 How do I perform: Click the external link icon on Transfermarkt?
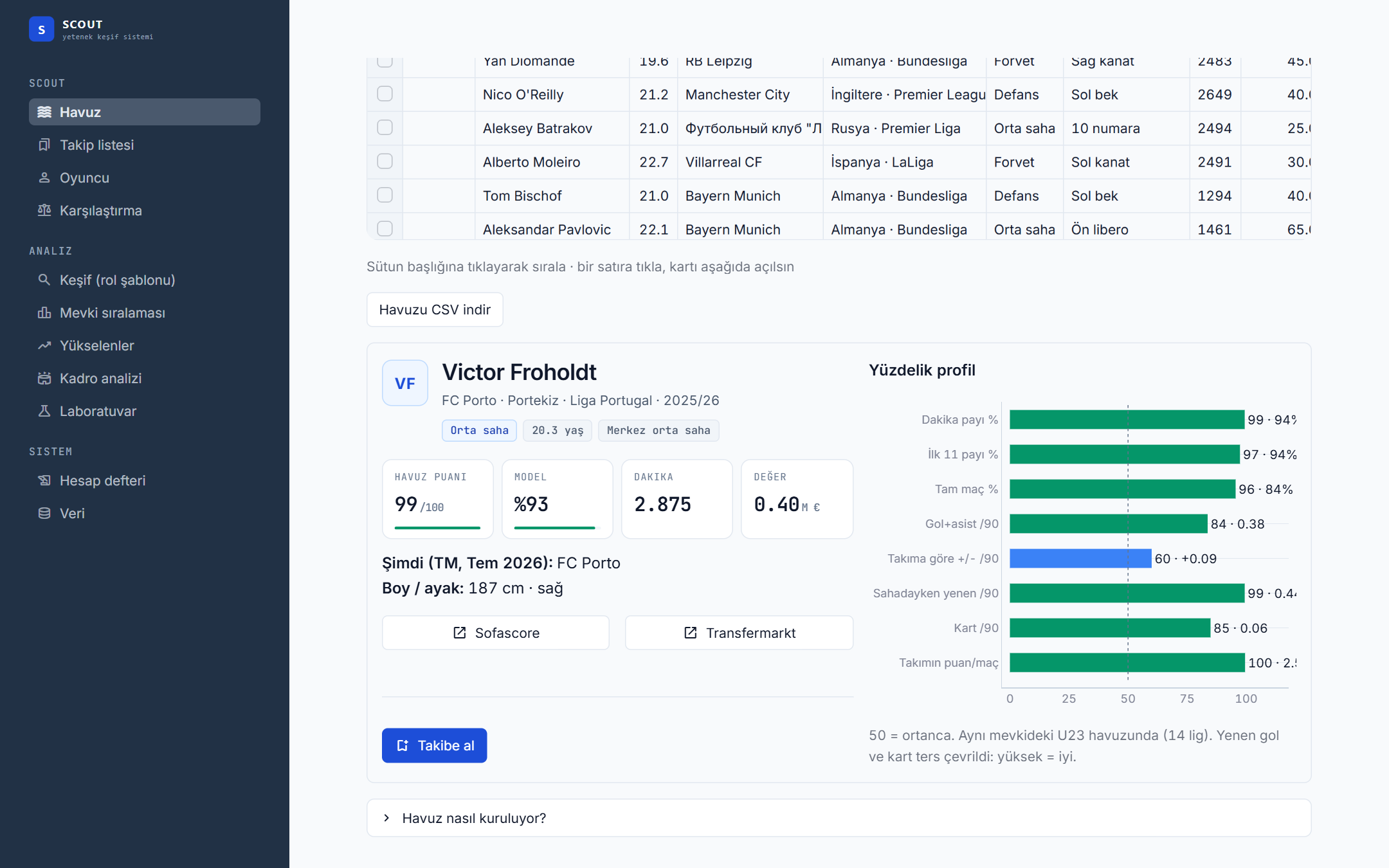691,633
